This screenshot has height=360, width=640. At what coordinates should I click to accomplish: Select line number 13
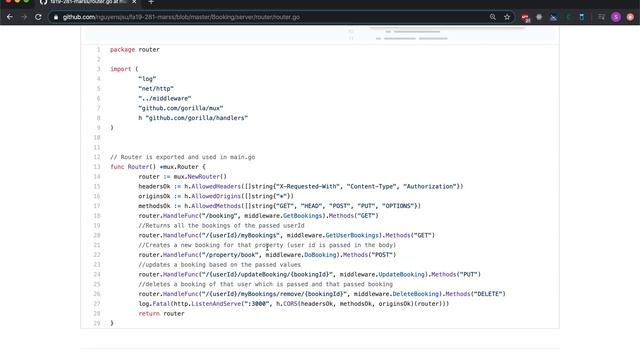click(x=97, y=167)
